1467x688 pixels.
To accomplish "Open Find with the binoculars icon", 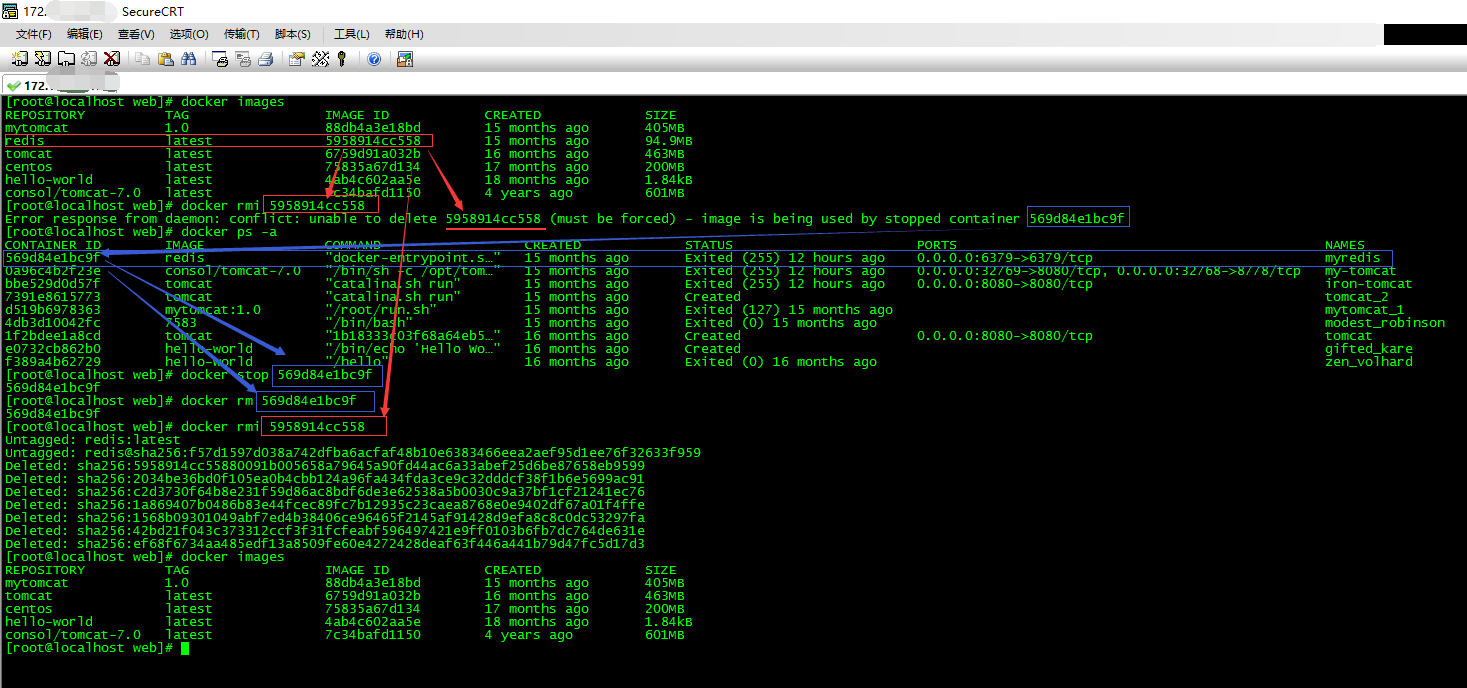I will point(188,59).
